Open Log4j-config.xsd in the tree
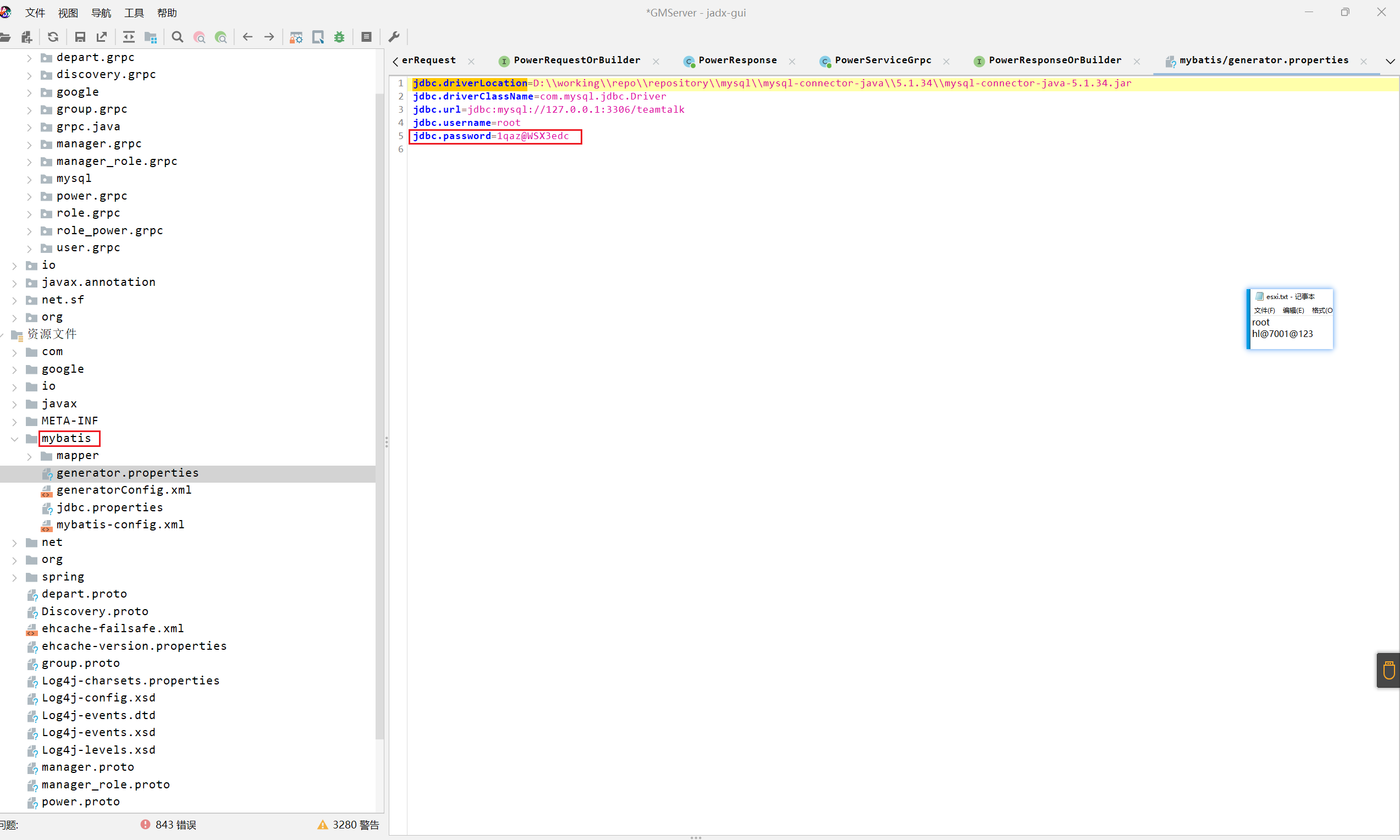 pyautogui.click(x=98, y=698)
